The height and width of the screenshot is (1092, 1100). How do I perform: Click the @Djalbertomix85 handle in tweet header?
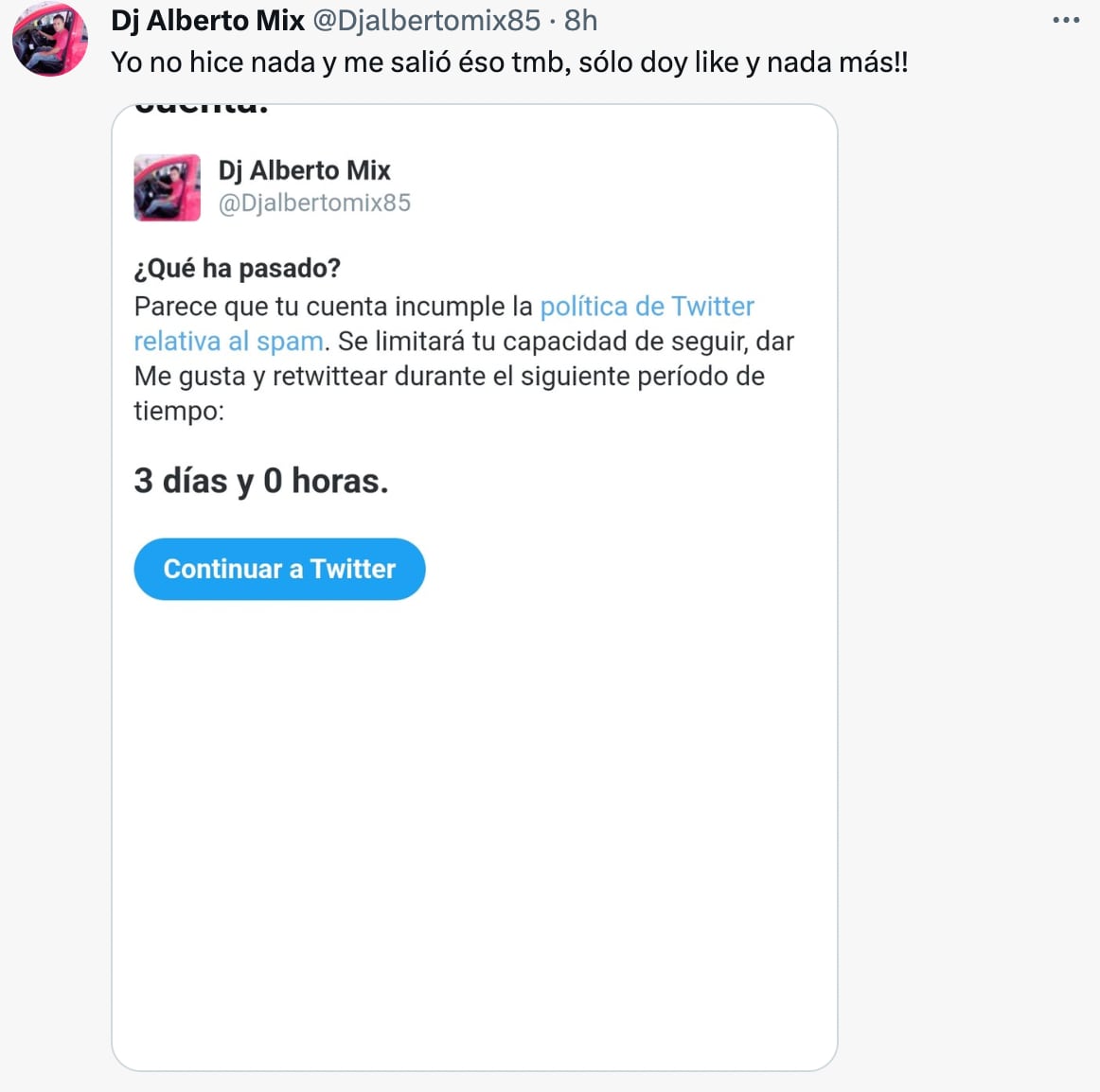pyautogui.click(x=426, y=20)
